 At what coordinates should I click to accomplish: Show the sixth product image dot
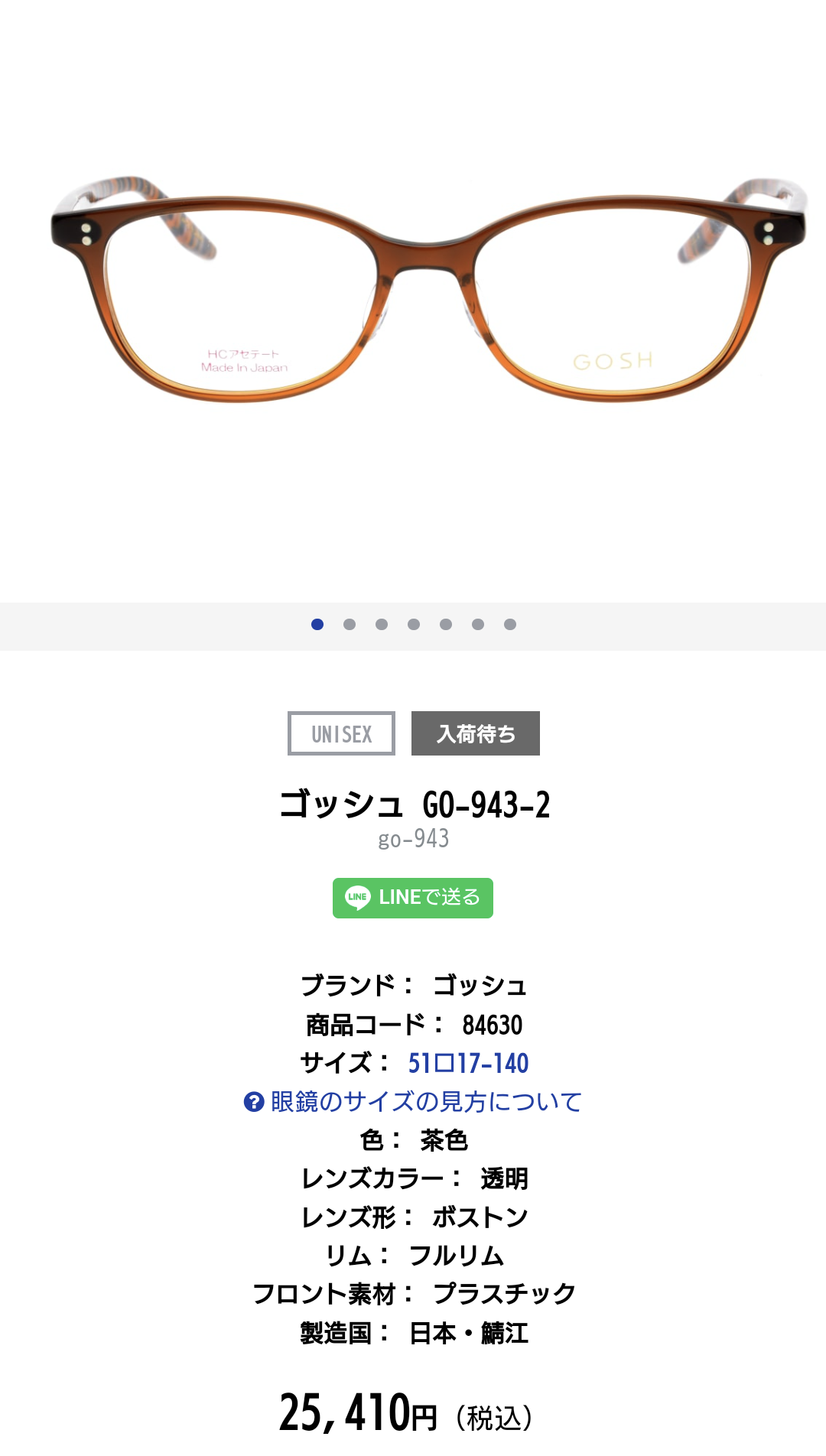[x=478, y=625]
